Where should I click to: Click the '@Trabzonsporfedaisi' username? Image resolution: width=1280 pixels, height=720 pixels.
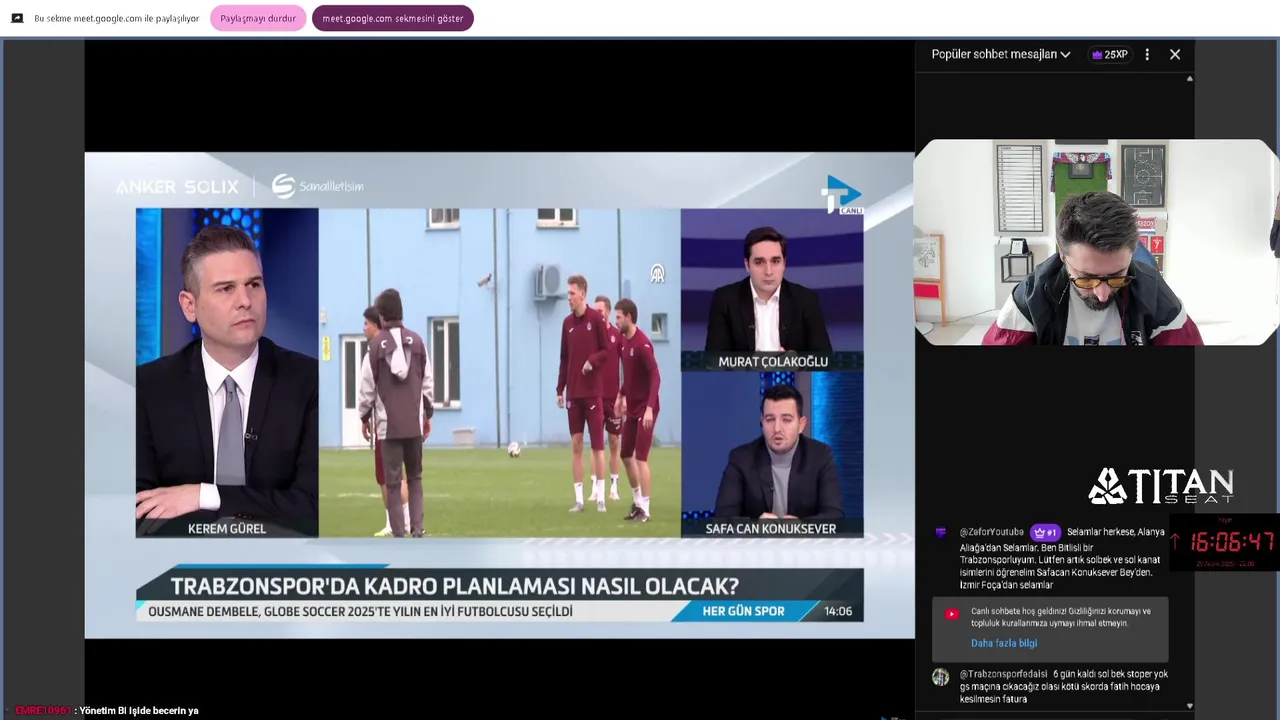coord(1003,674)
